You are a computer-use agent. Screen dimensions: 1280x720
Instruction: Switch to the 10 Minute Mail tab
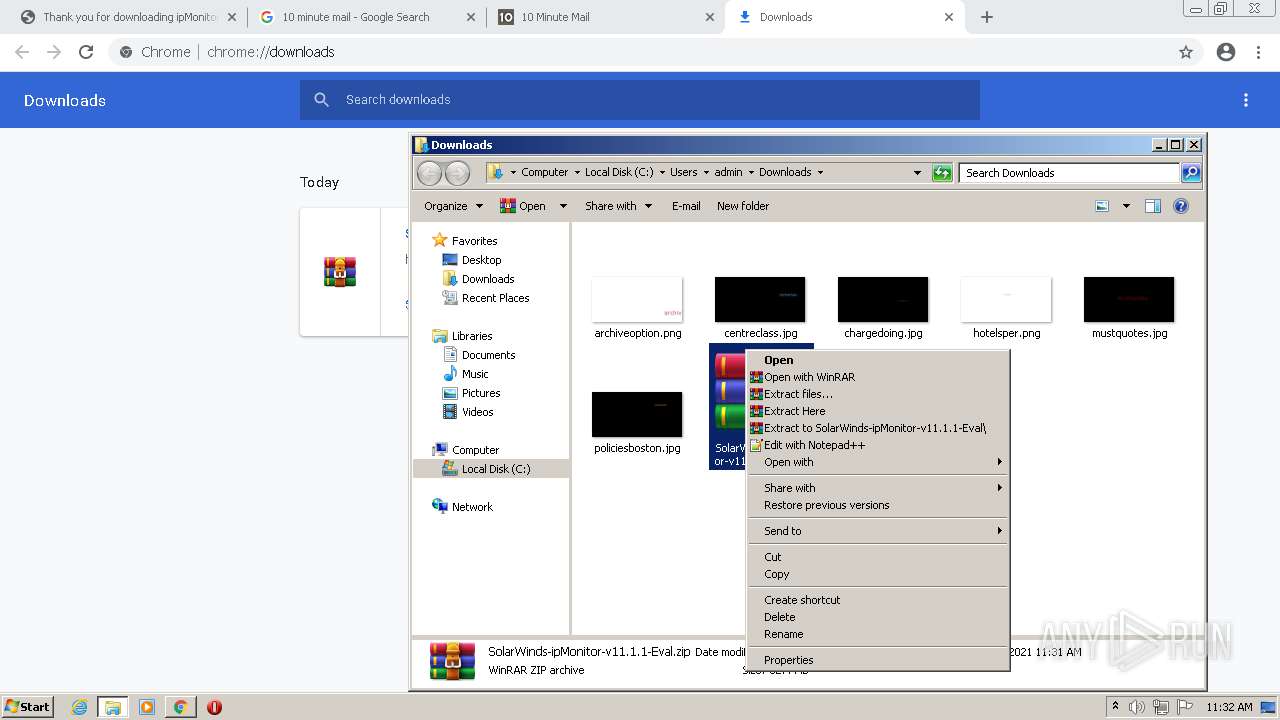pos(604,17)
